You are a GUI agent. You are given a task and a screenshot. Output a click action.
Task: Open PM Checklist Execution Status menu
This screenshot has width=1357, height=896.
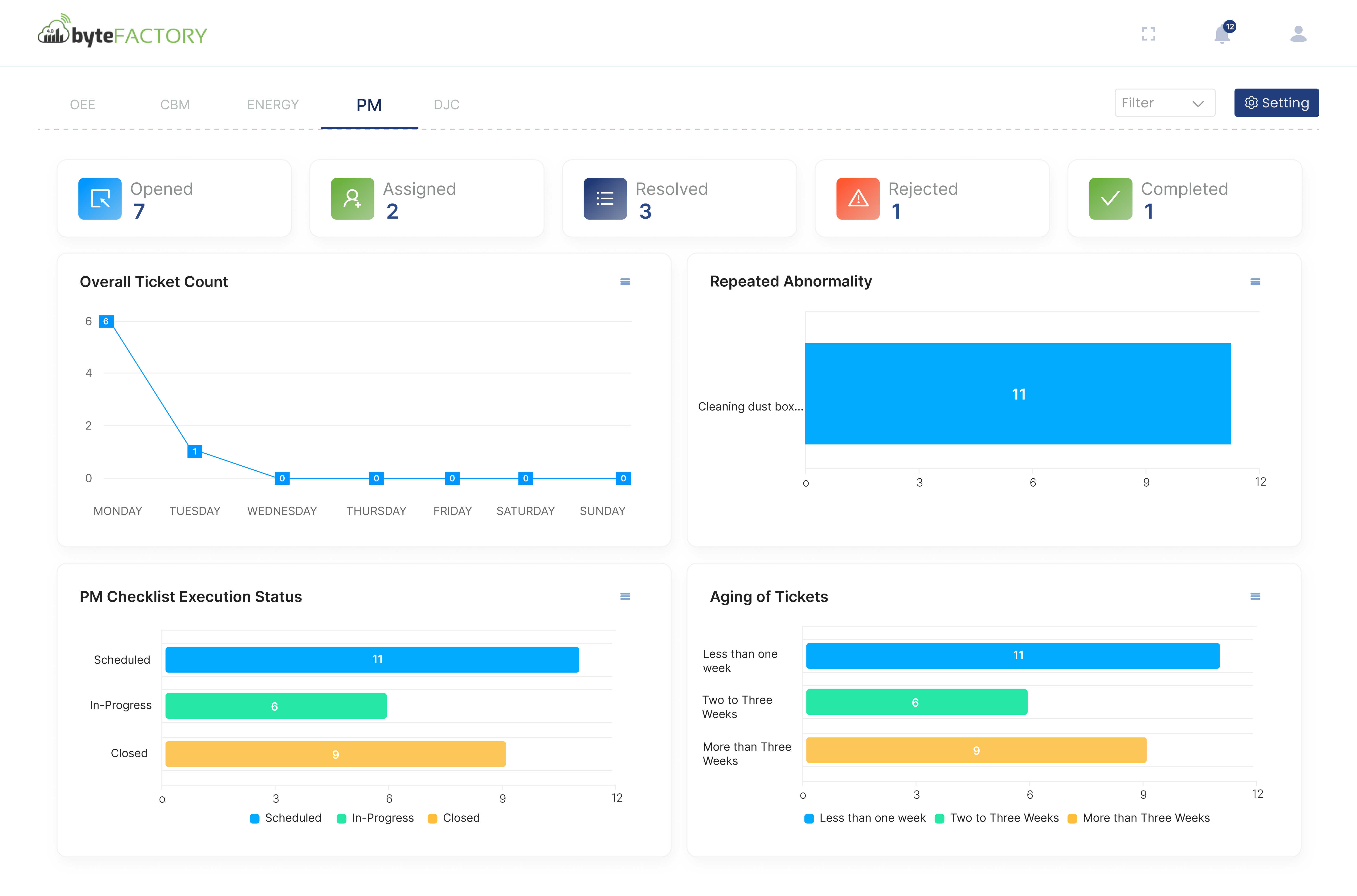click(x=625, y=597)
